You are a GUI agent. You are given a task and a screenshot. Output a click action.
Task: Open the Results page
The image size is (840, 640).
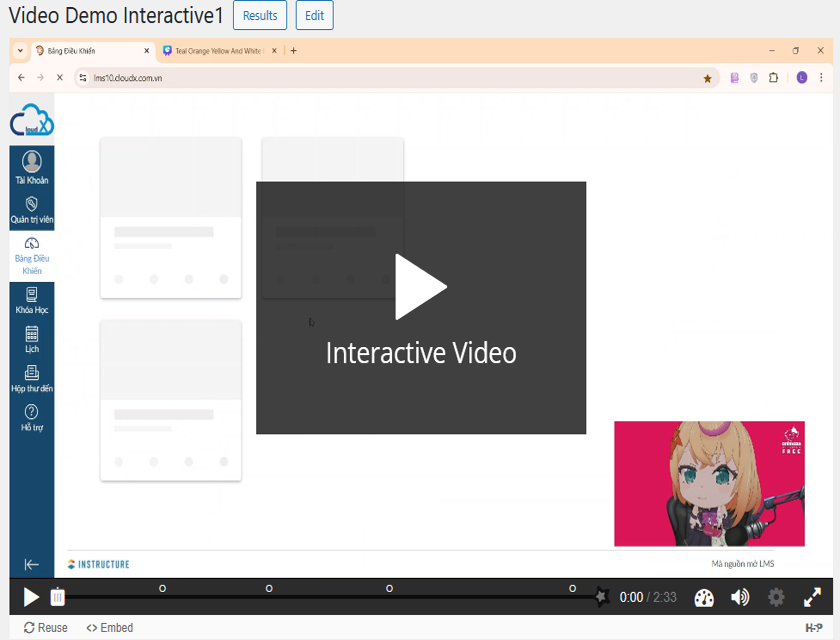[260, 16]
